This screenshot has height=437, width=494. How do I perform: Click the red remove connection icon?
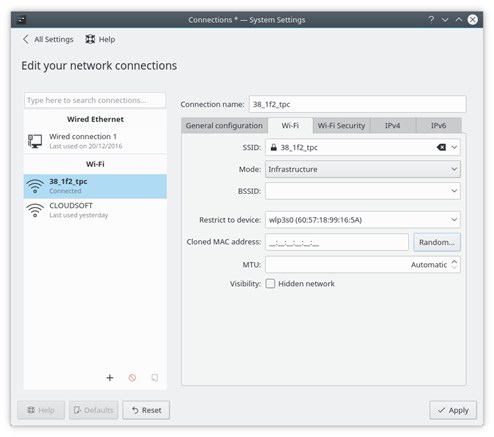pyautogui.click(x=132, y=378)
